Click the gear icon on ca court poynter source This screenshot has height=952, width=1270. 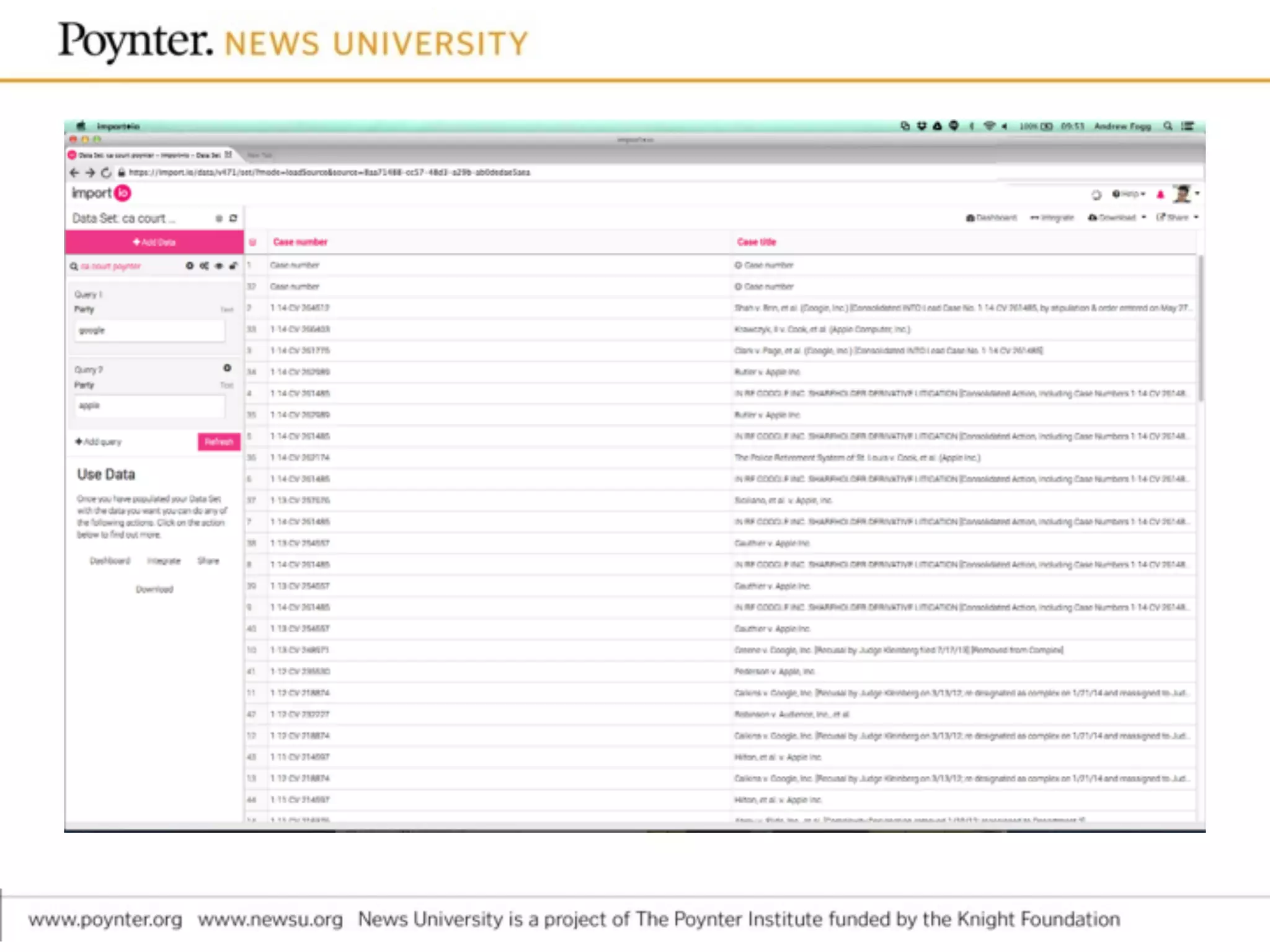(x=189, y=266)
